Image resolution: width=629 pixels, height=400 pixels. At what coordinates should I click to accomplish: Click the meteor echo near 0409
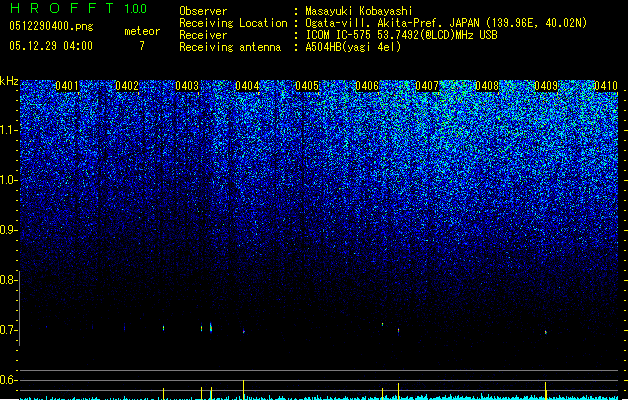click(x=546, y=332)
